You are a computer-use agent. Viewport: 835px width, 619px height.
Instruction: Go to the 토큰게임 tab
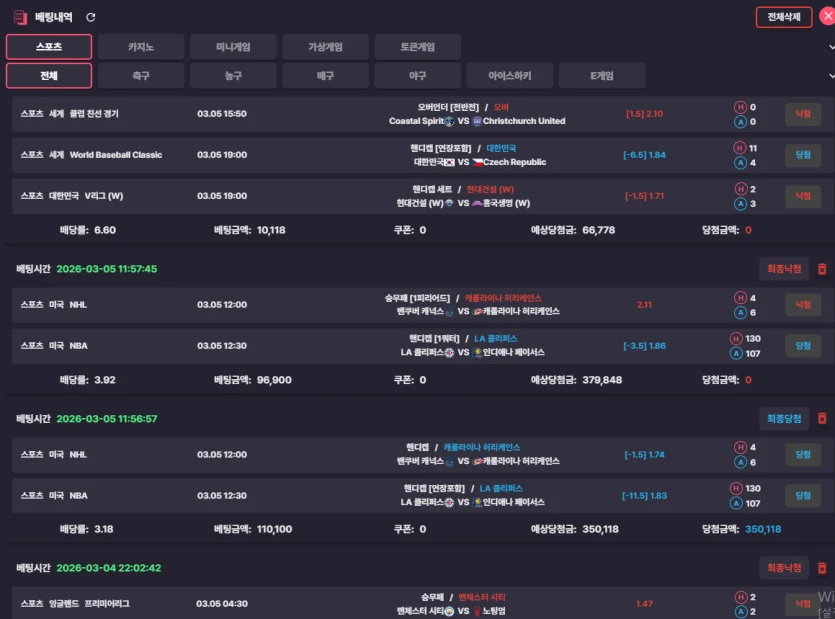point(418,47)
